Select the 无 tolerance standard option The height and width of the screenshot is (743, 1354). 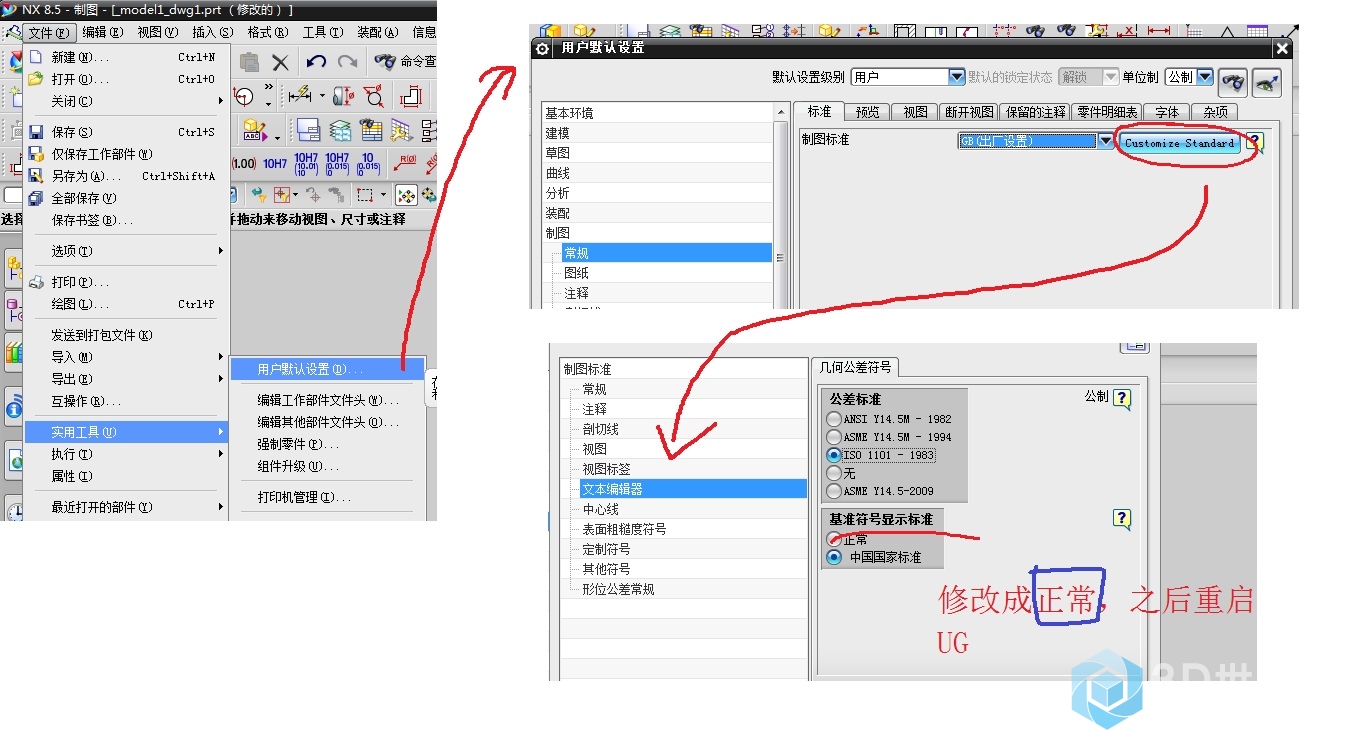tap(835, 473)
